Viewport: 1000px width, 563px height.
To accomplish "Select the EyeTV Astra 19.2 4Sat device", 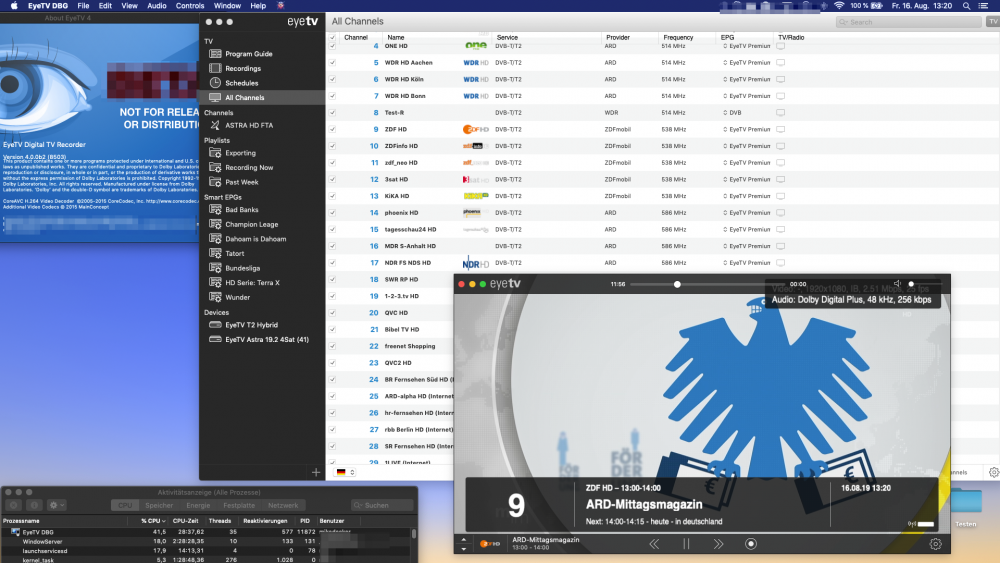I will 266,340.
